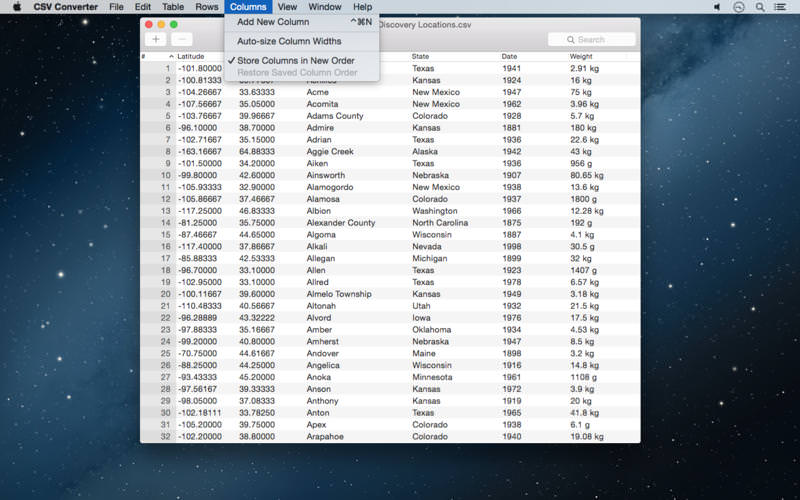The height and width of the screenshot is (500, 800).
Task: Select cell 'Nevada'
Action: (427, 246)
